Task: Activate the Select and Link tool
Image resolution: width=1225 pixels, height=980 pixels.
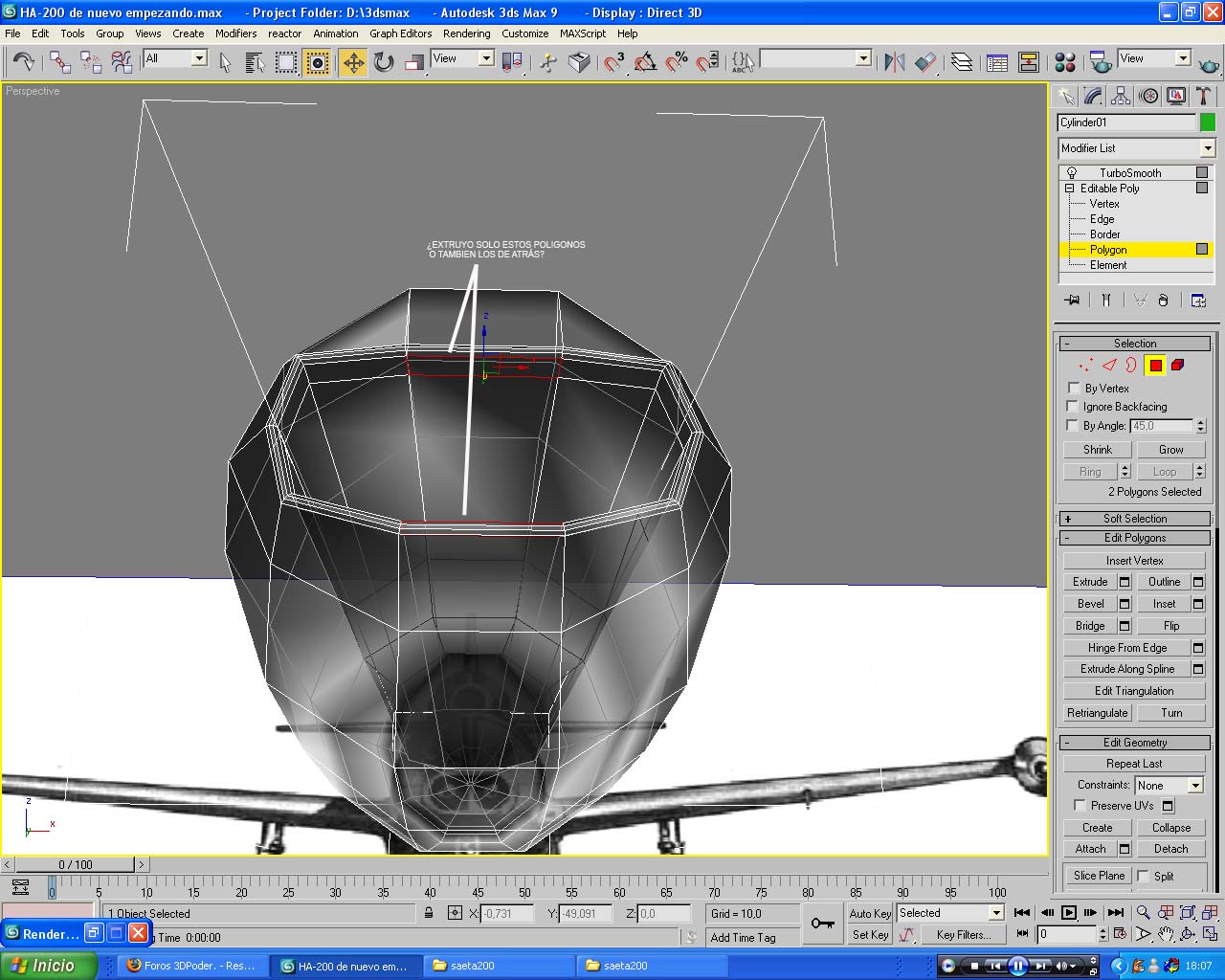Action: pyautogui.click(x=60, y=63)
